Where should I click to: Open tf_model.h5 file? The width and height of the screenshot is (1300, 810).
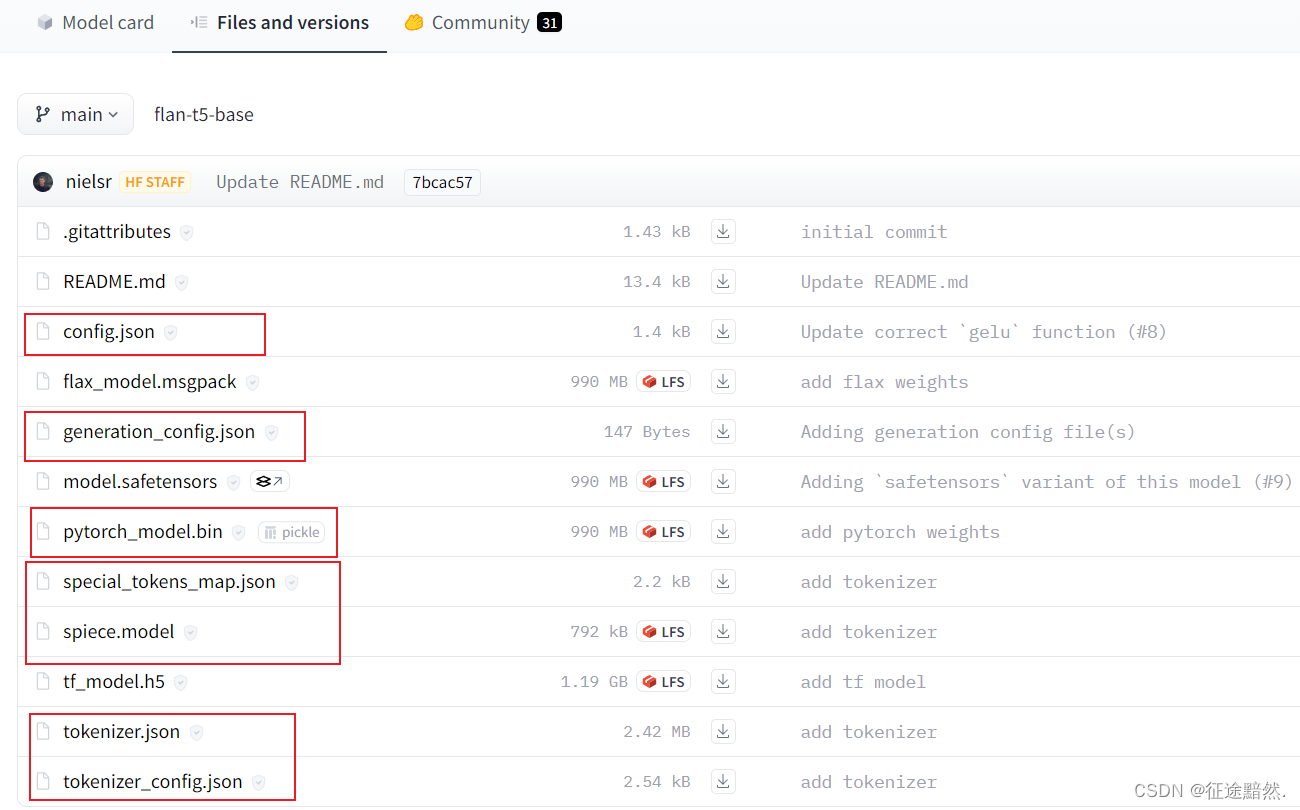tap(114, 682)
